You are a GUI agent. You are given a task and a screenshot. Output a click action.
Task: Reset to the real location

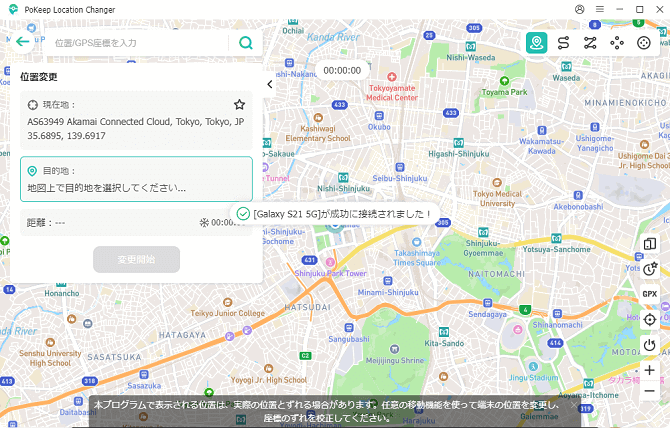(650, 345)
